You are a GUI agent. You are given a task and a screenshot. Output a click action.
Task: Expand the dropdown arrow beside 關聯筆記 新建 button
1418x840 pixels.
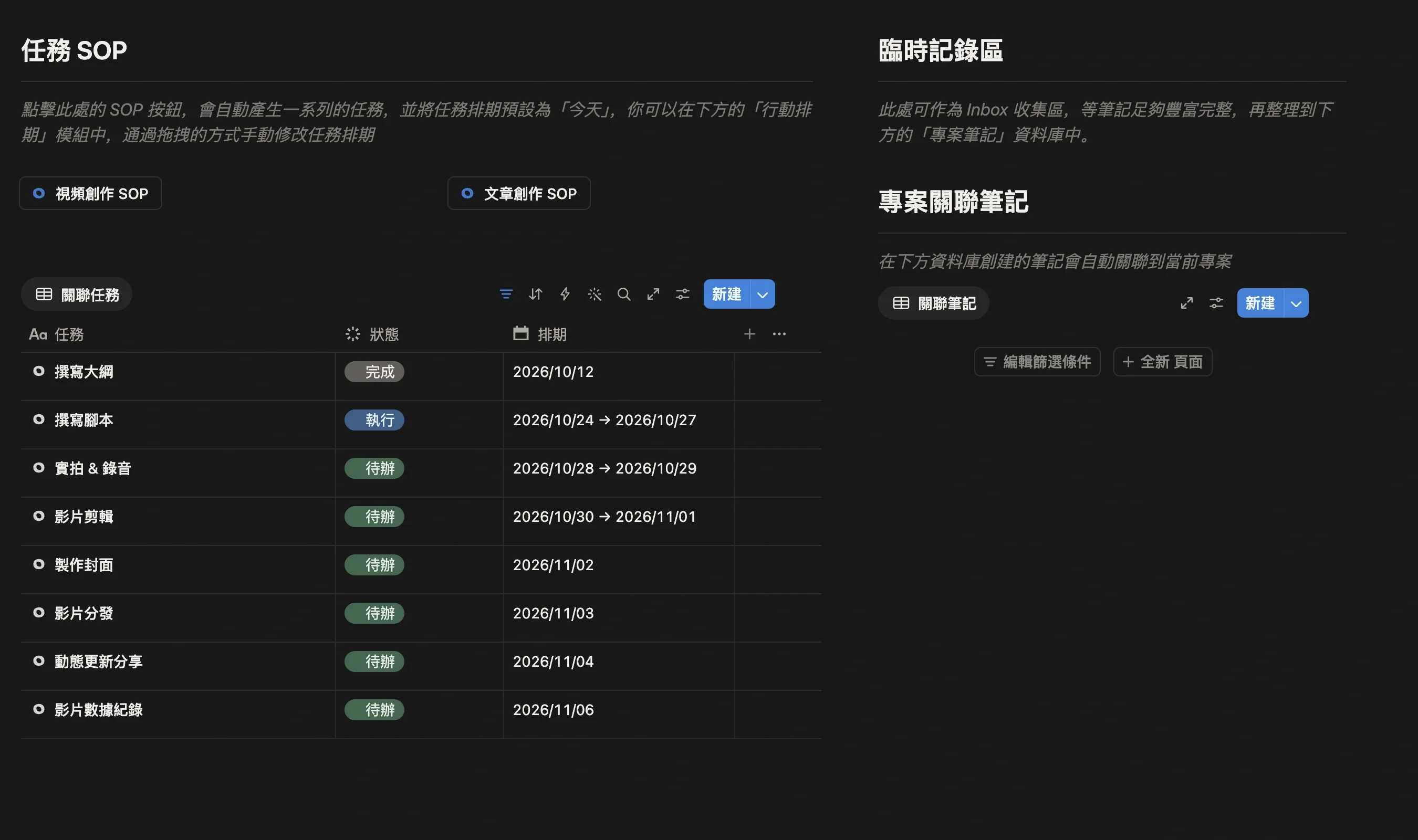1296,303
